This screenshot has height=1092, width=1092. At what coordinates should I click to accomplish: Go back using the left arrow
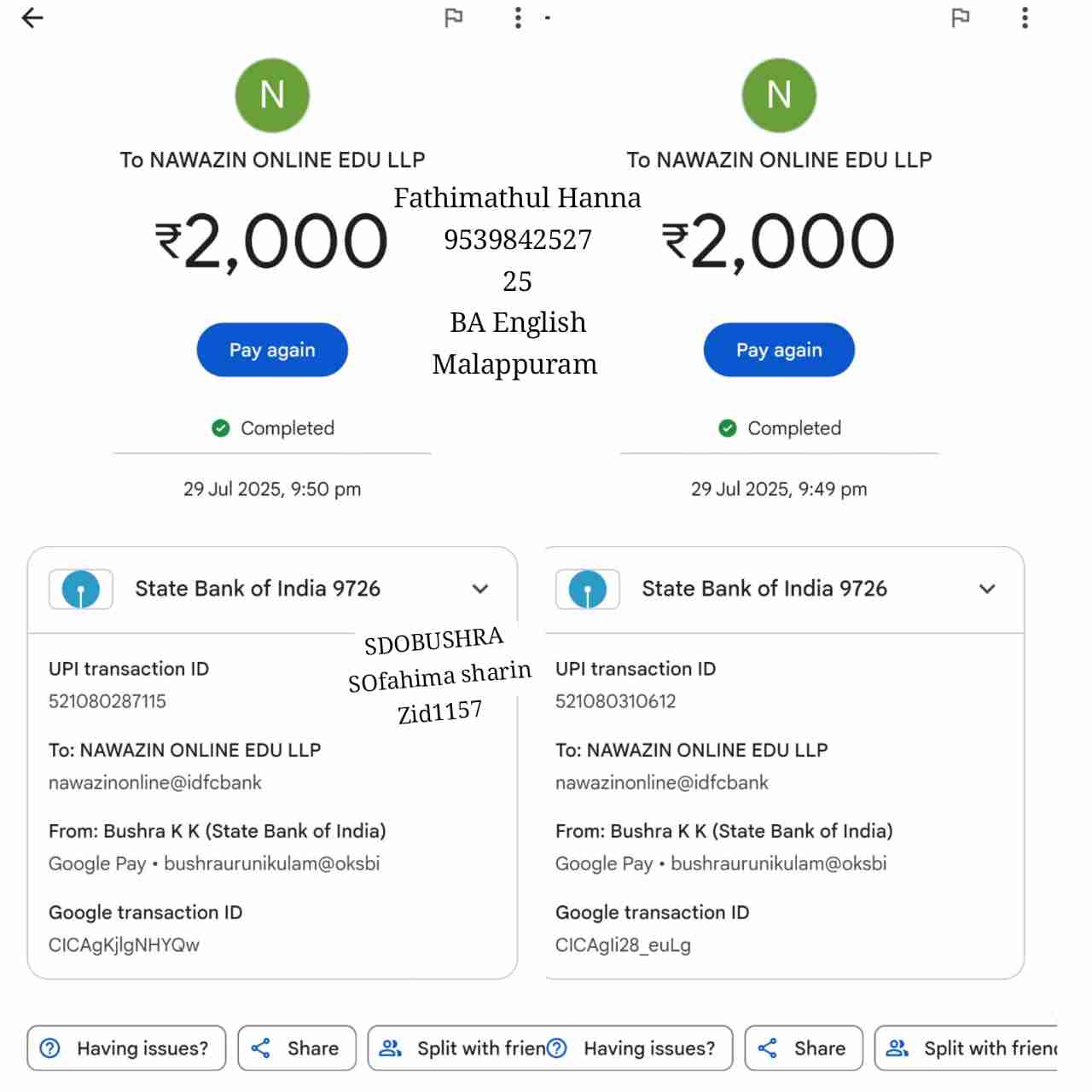(32, 18)
